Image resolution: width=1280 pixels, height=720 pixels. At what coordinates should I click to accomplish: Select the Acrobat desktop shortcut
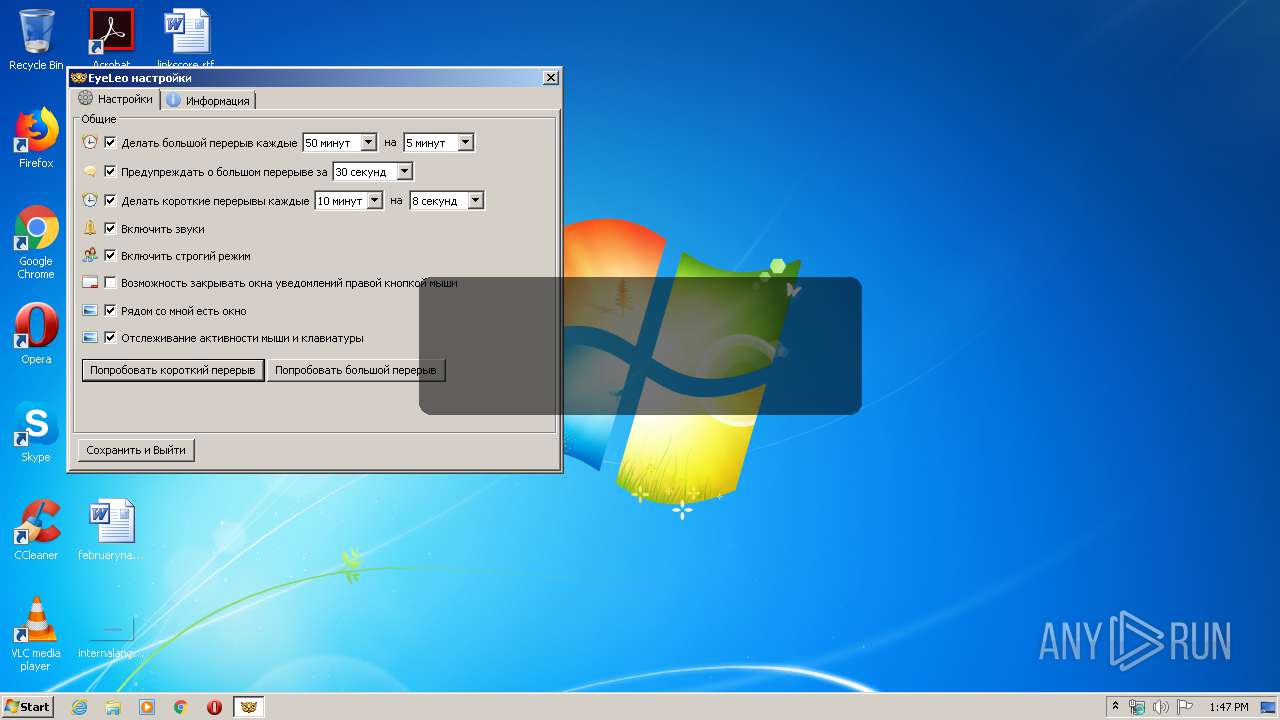click(x=111, y=37)
